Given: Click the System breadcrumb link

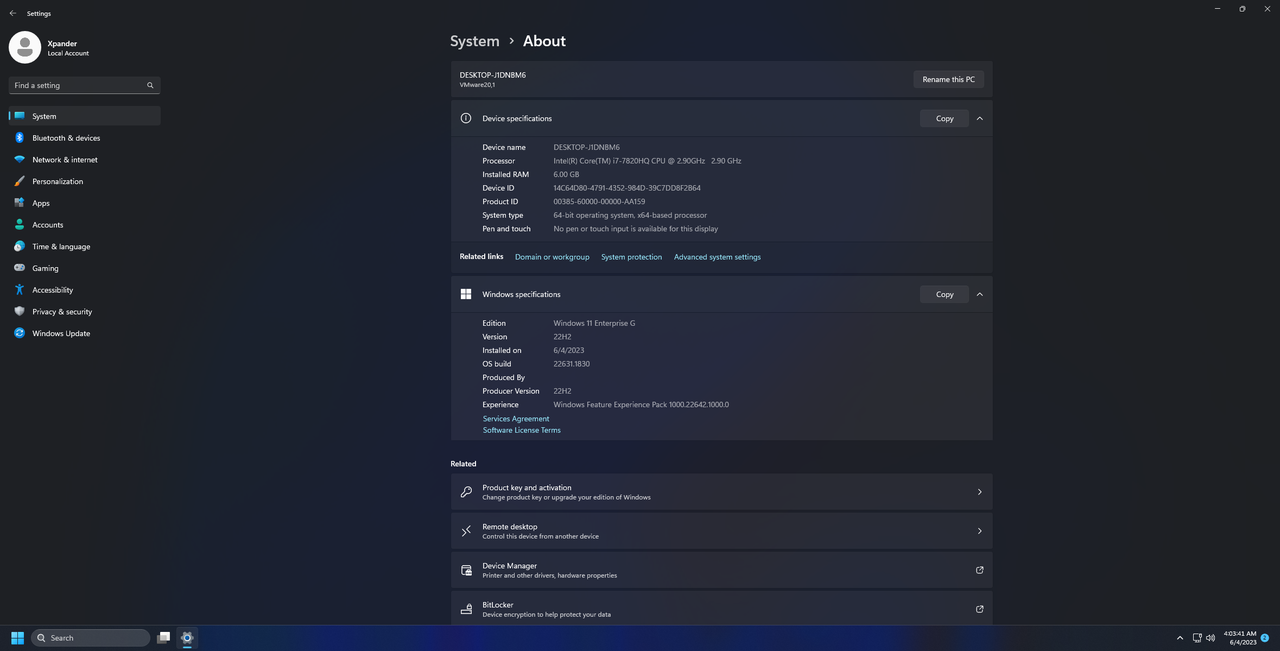Looking at the screenshot, I should pyautogui.click(x=474, y=41).
